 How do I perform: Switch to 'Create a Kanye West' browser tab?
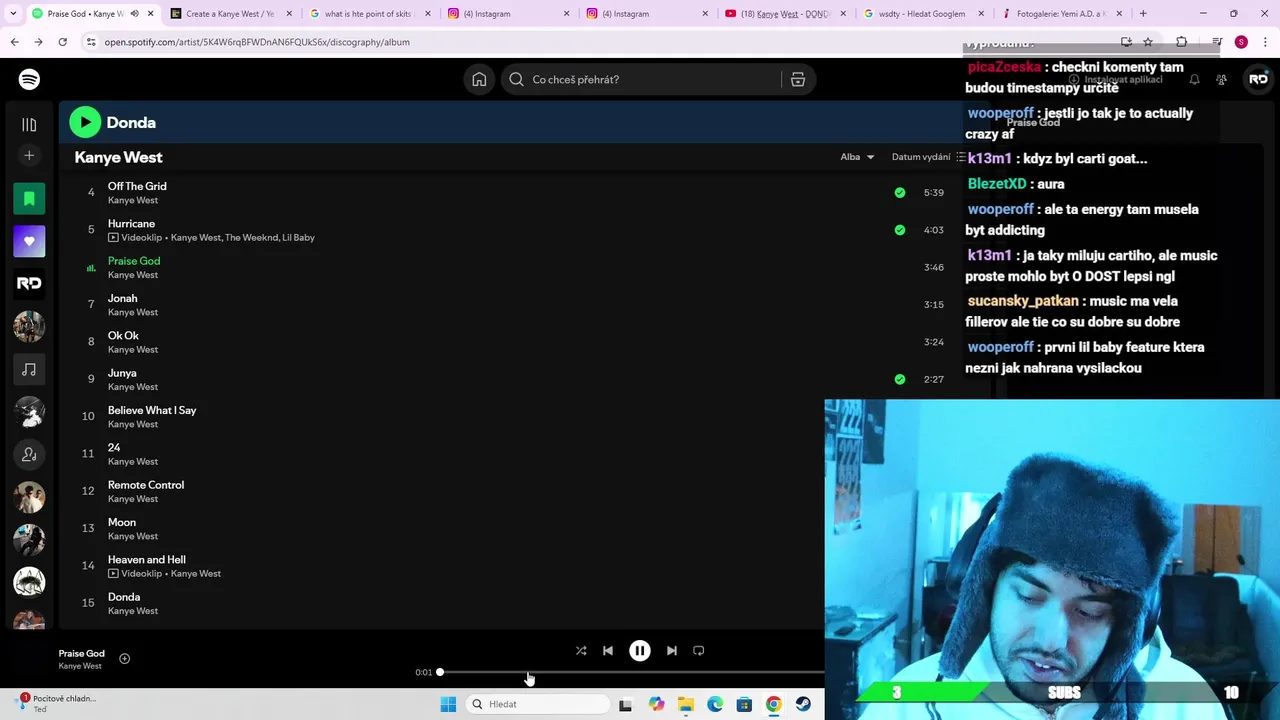[x=229, y=14]
